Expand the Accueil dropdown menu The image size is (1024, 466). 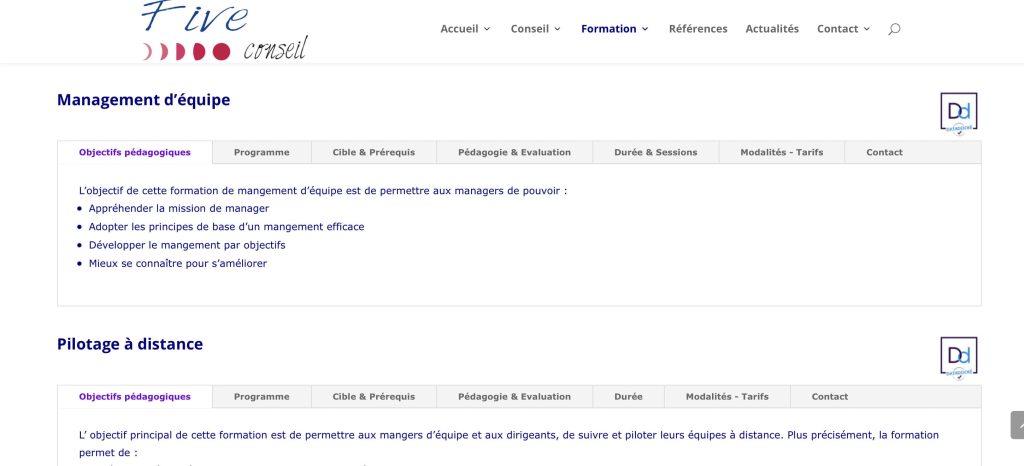click(465, 29)
